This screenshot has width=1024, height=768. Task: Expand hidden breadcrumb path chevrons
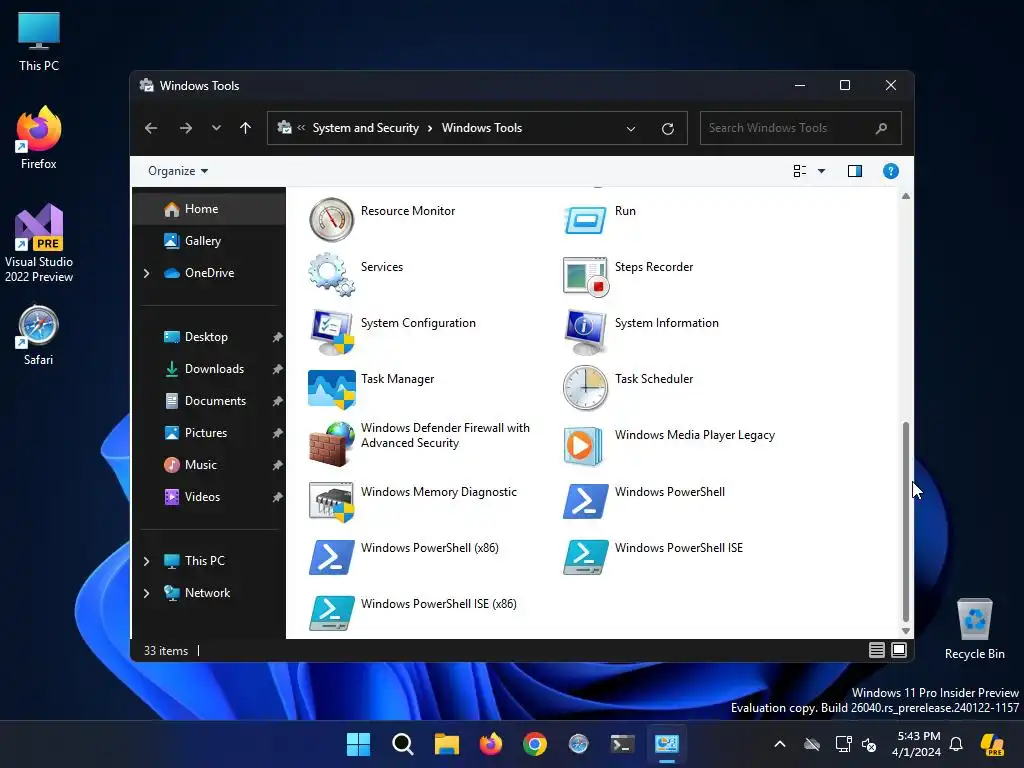click(301, 128)
